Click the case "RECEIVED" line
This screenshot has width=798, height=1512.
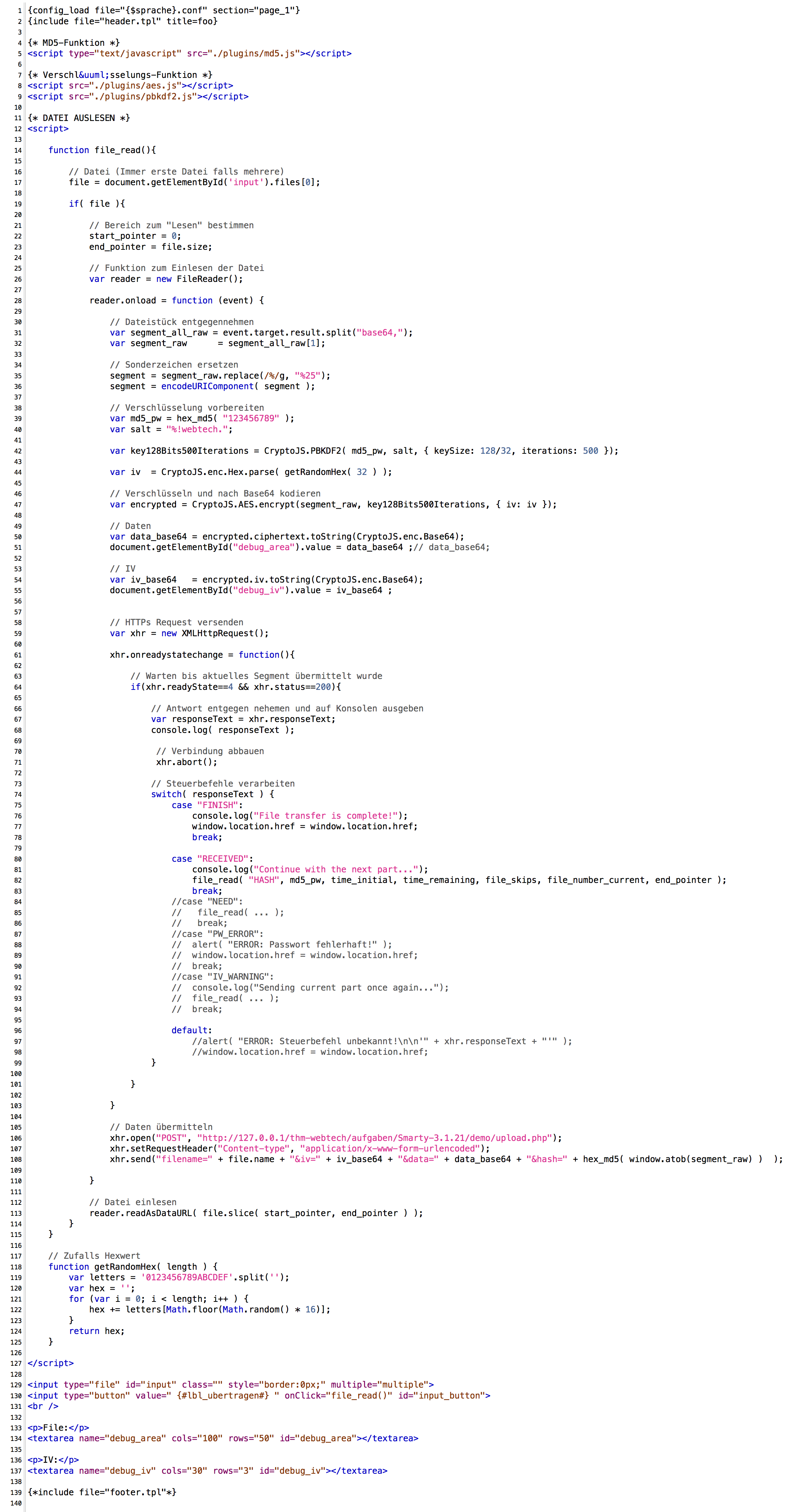[213, 859]
